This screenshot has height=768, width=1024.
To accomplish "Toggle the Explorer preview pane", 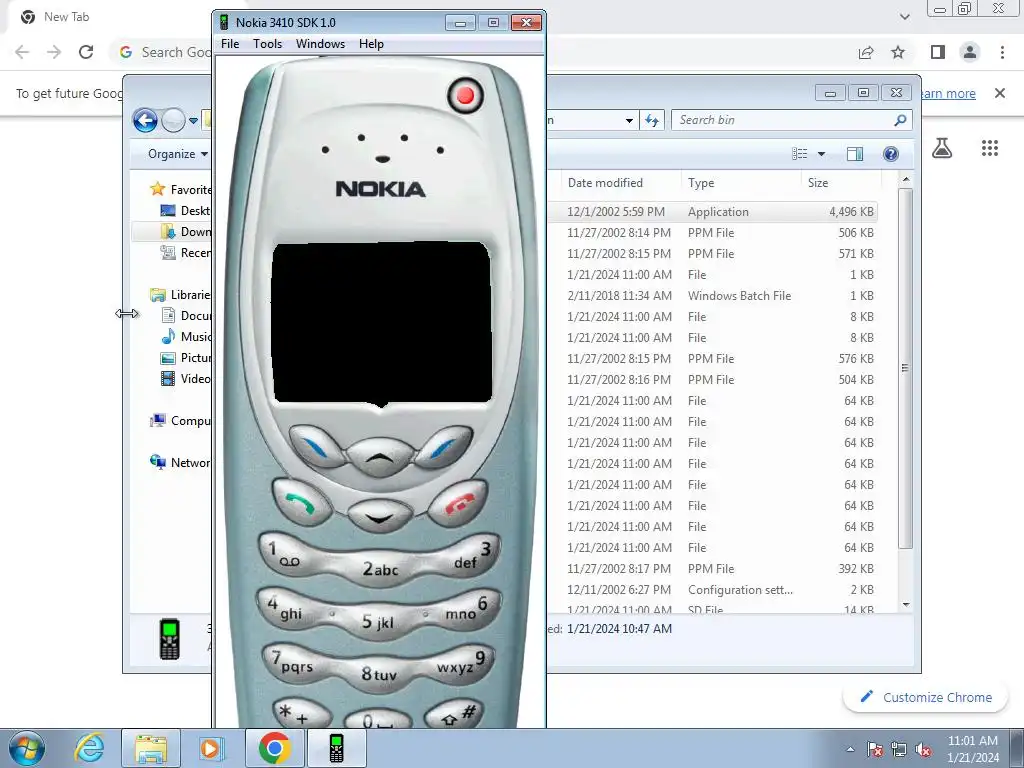I will point(855,154).
